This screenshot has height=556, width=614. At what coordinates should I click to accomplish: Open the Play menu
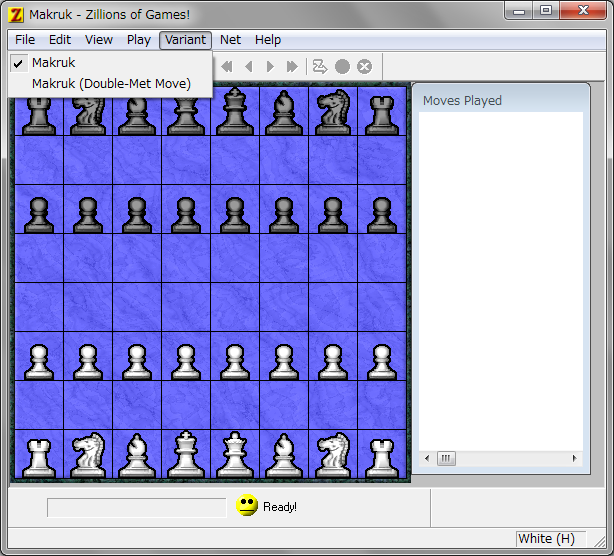tap(139, 40)
